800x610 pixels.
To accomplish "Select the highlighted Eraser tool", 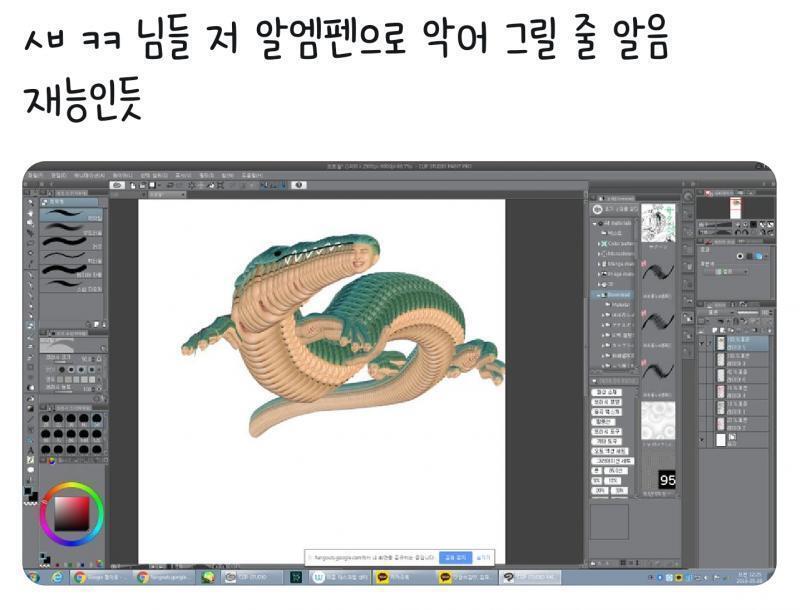I will coord(30,325).
